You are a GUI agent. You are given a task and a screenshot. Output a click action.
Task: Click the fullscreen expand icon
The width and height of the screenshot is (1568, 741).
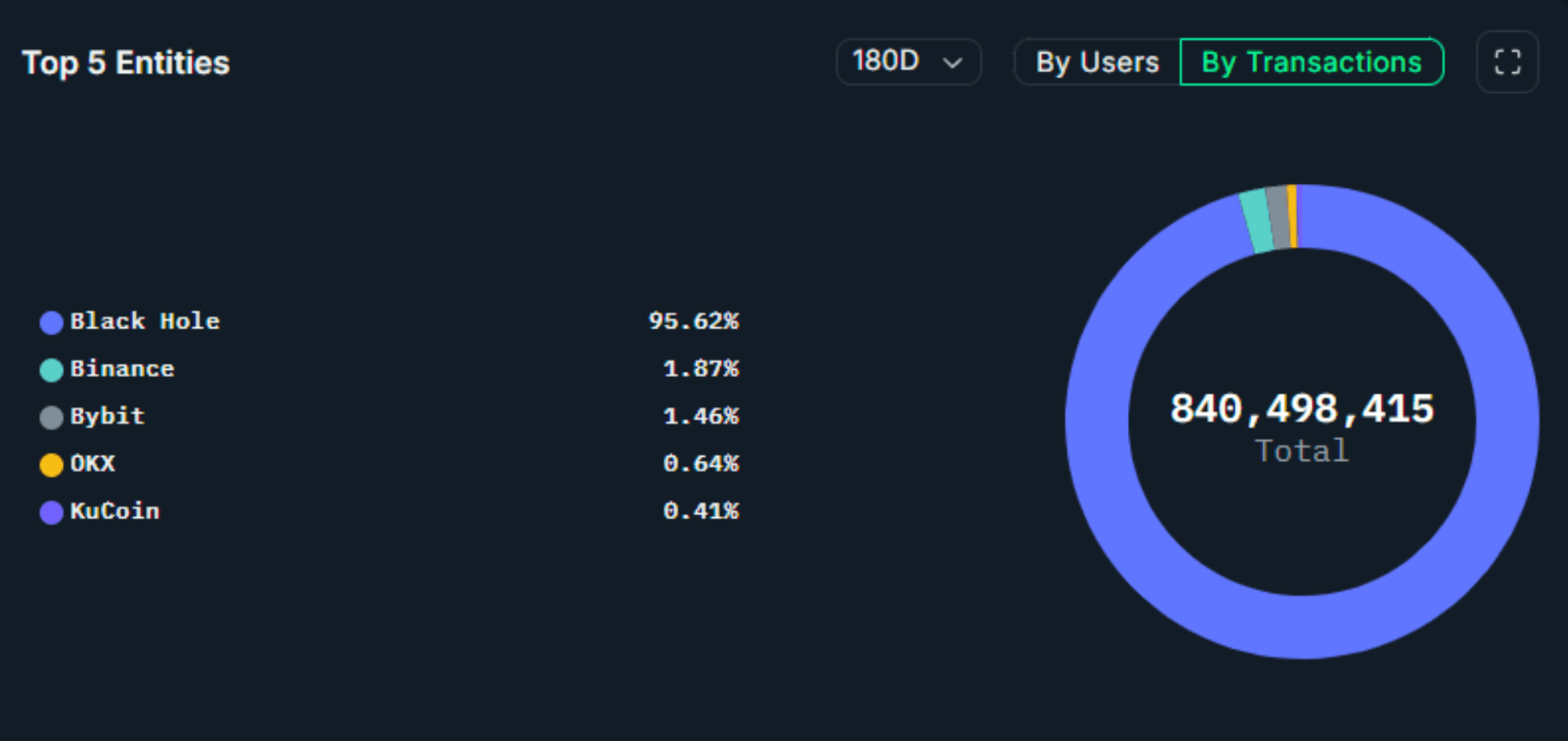pyautogui.click(x=1508, y=62)
